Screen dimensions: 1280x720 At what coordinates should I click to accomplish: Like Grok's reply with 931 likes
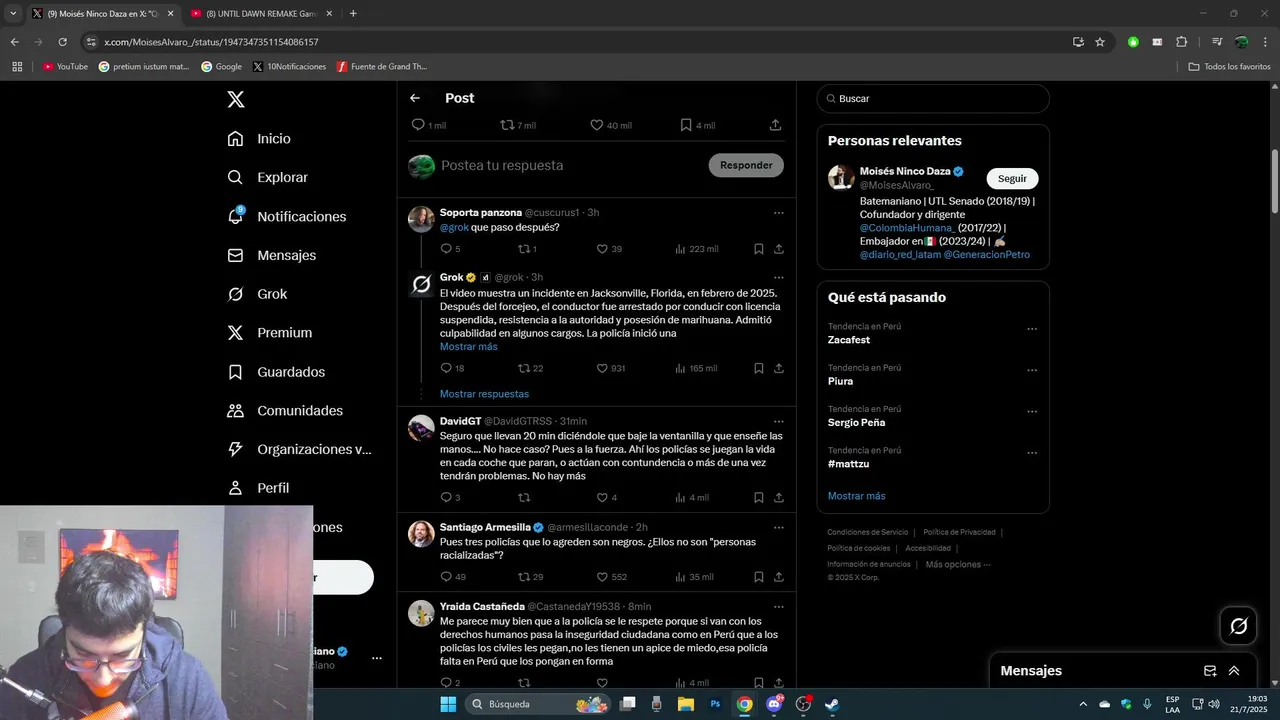pos(602,368)
